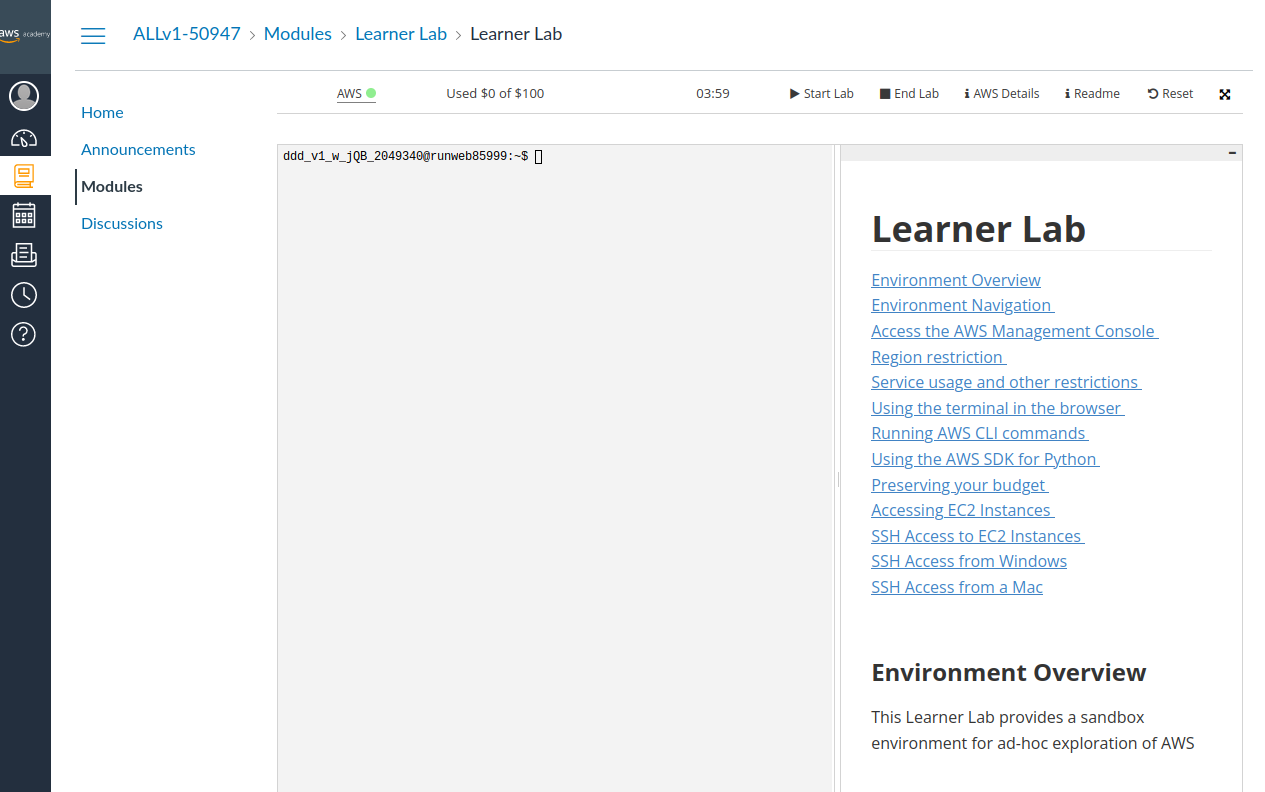Screen dimensions: 1265x792
Task: Open the Discussions section
Action: coord(122,223)
